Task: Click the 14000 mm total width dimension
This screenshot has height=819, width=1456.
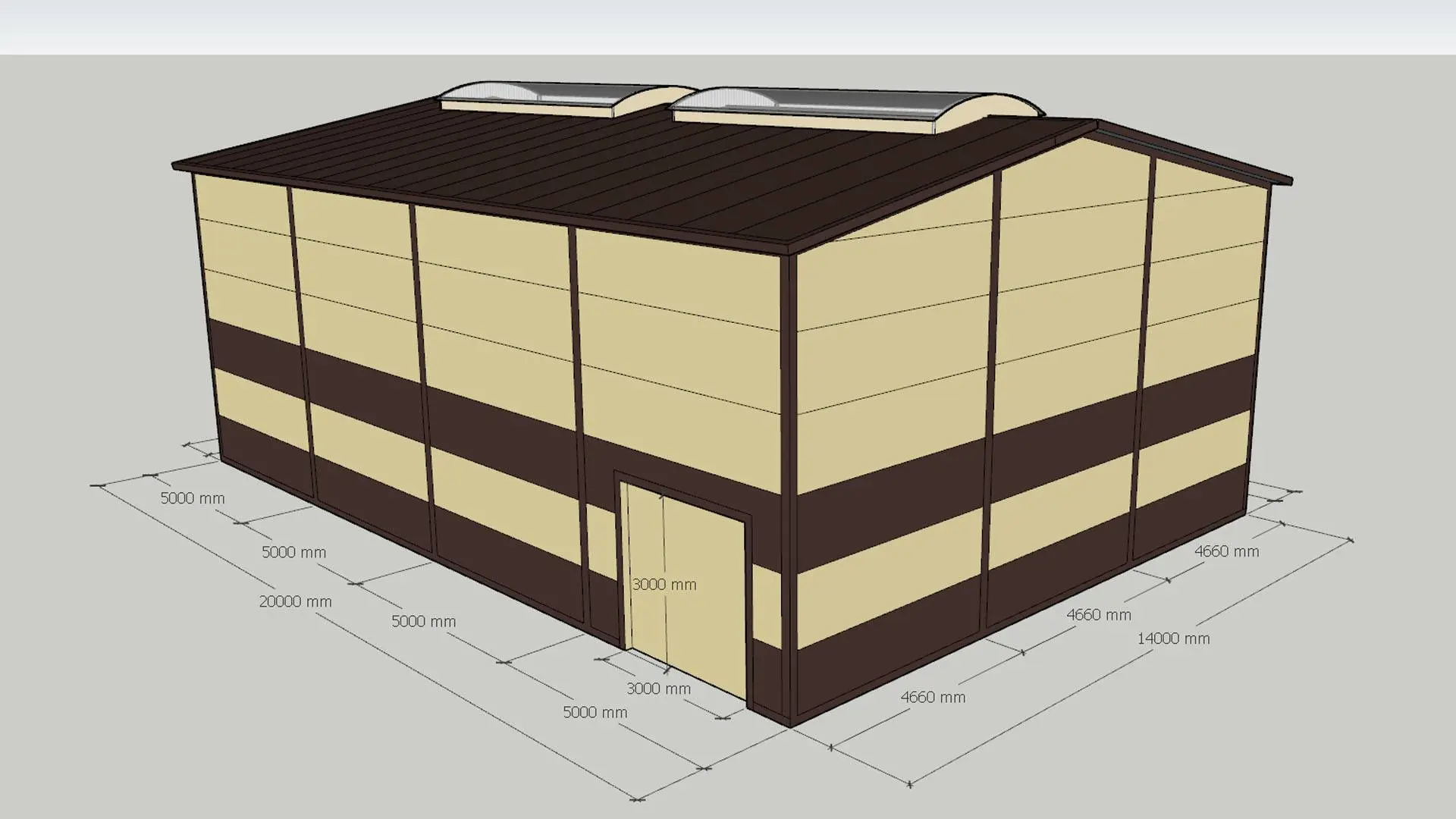Action: pyautogui.click(x=1172, y=639)
